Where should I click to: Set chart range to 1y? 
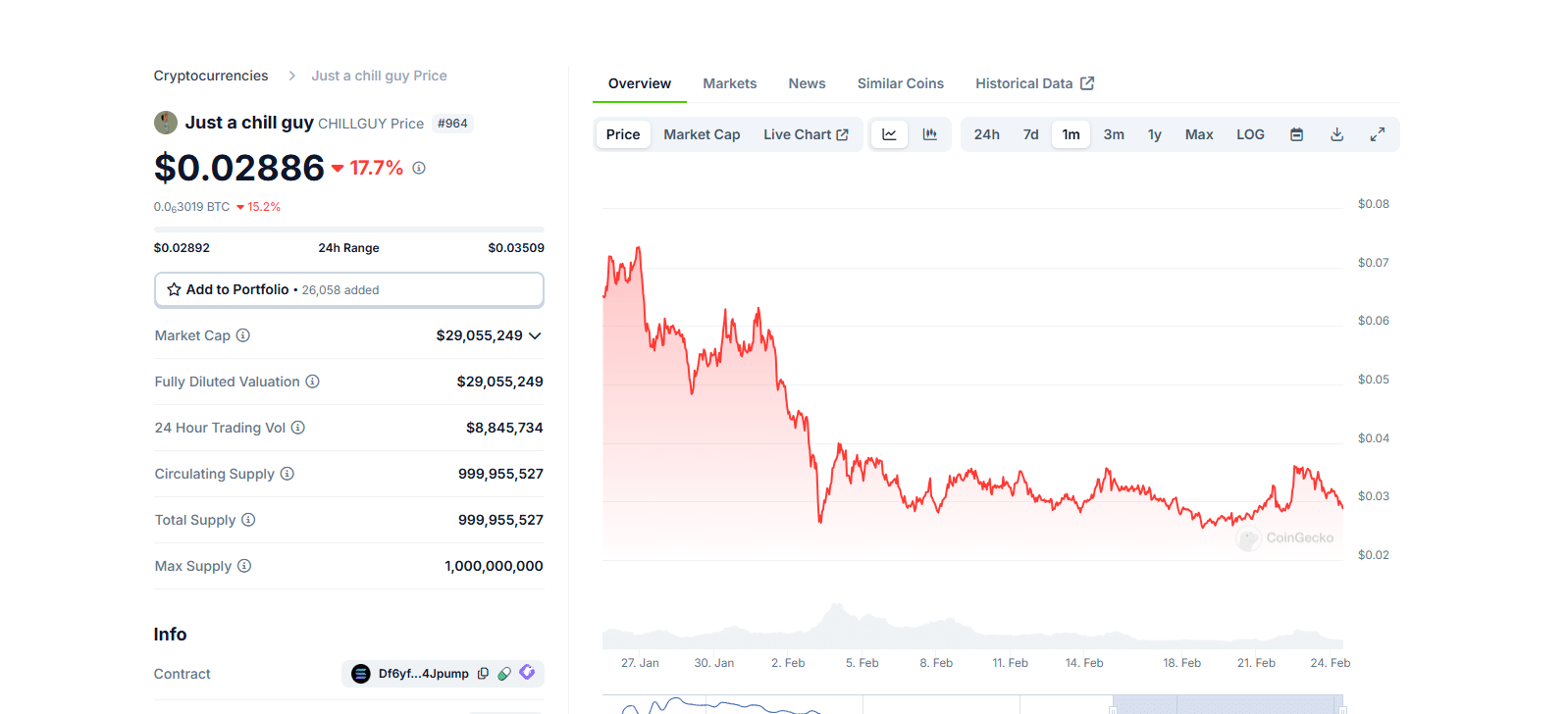pyautogui.click(x=1155, y=134)
